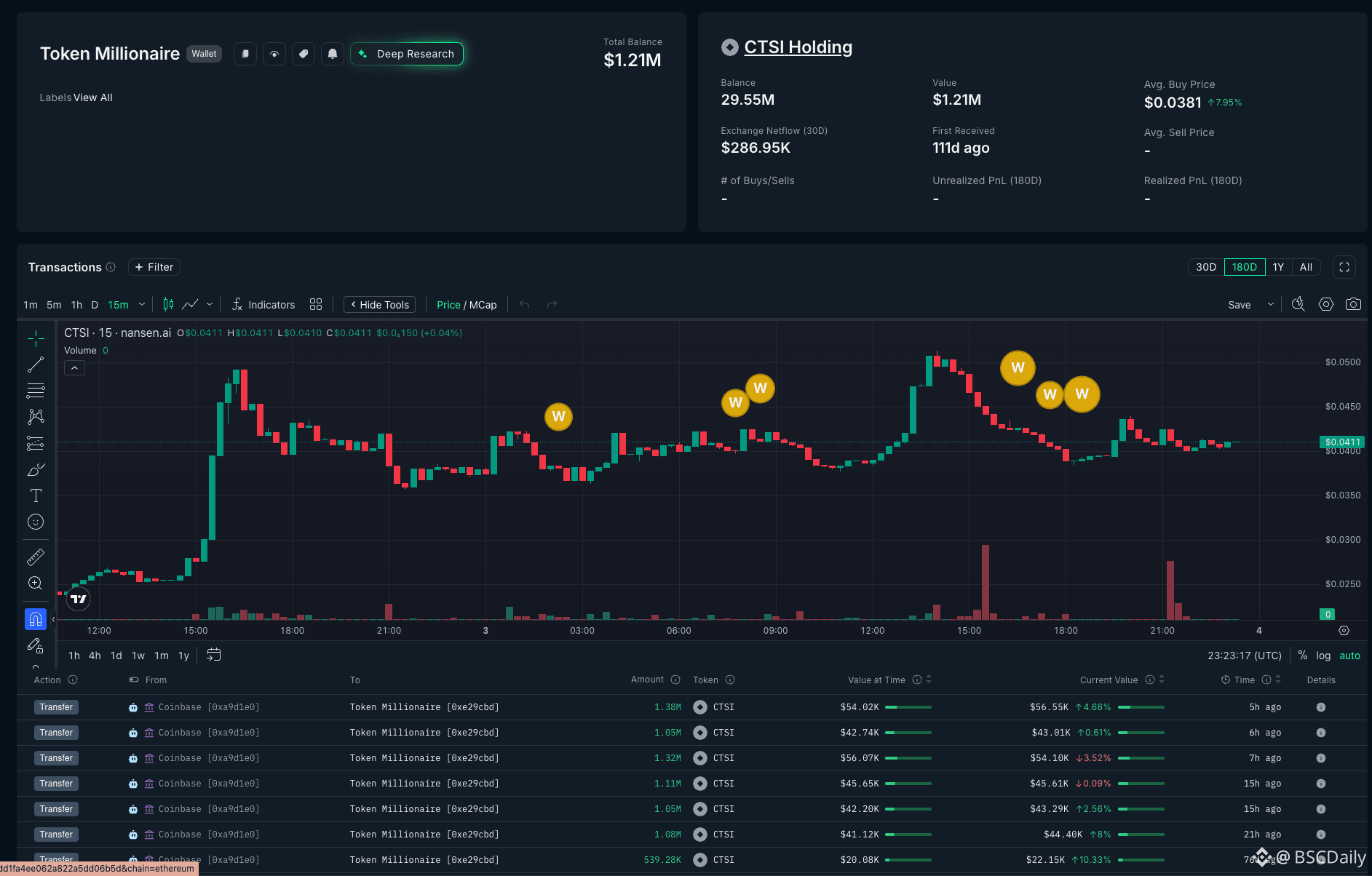
Task: Take a chart snapshot with the camera
Action: point(1353,304)
